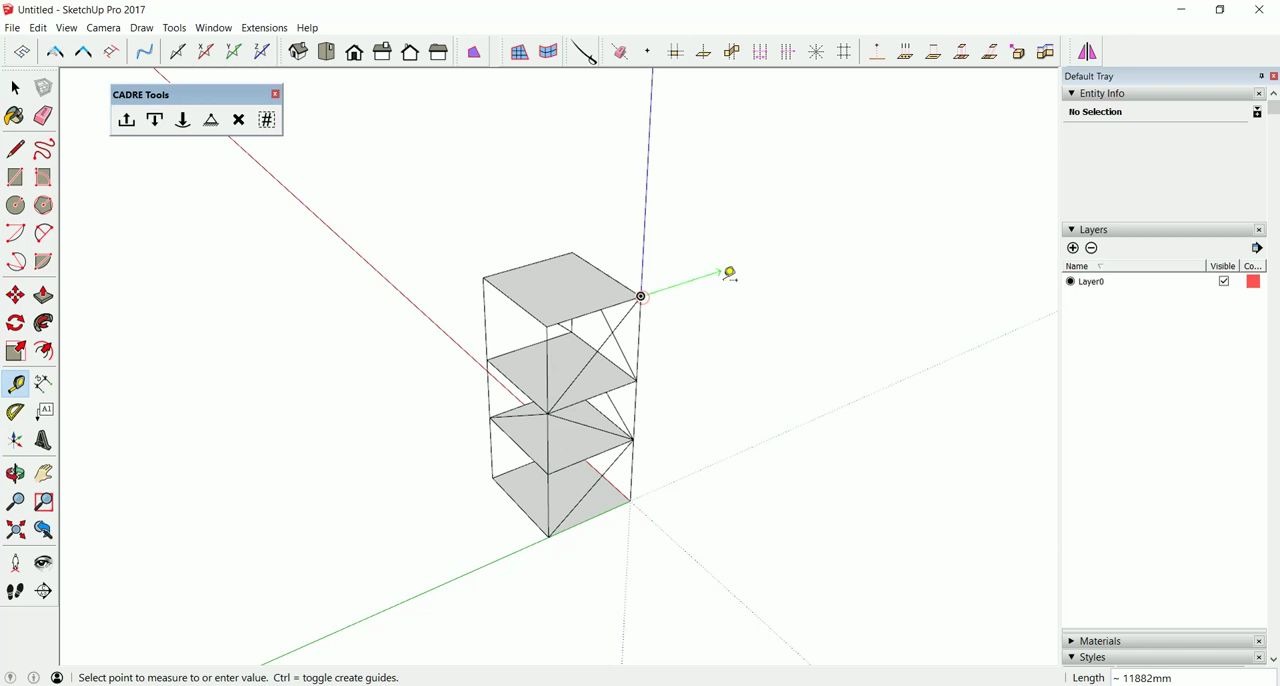
Task: Click the Layer0 red color swatch
Action: [1253, 281]
